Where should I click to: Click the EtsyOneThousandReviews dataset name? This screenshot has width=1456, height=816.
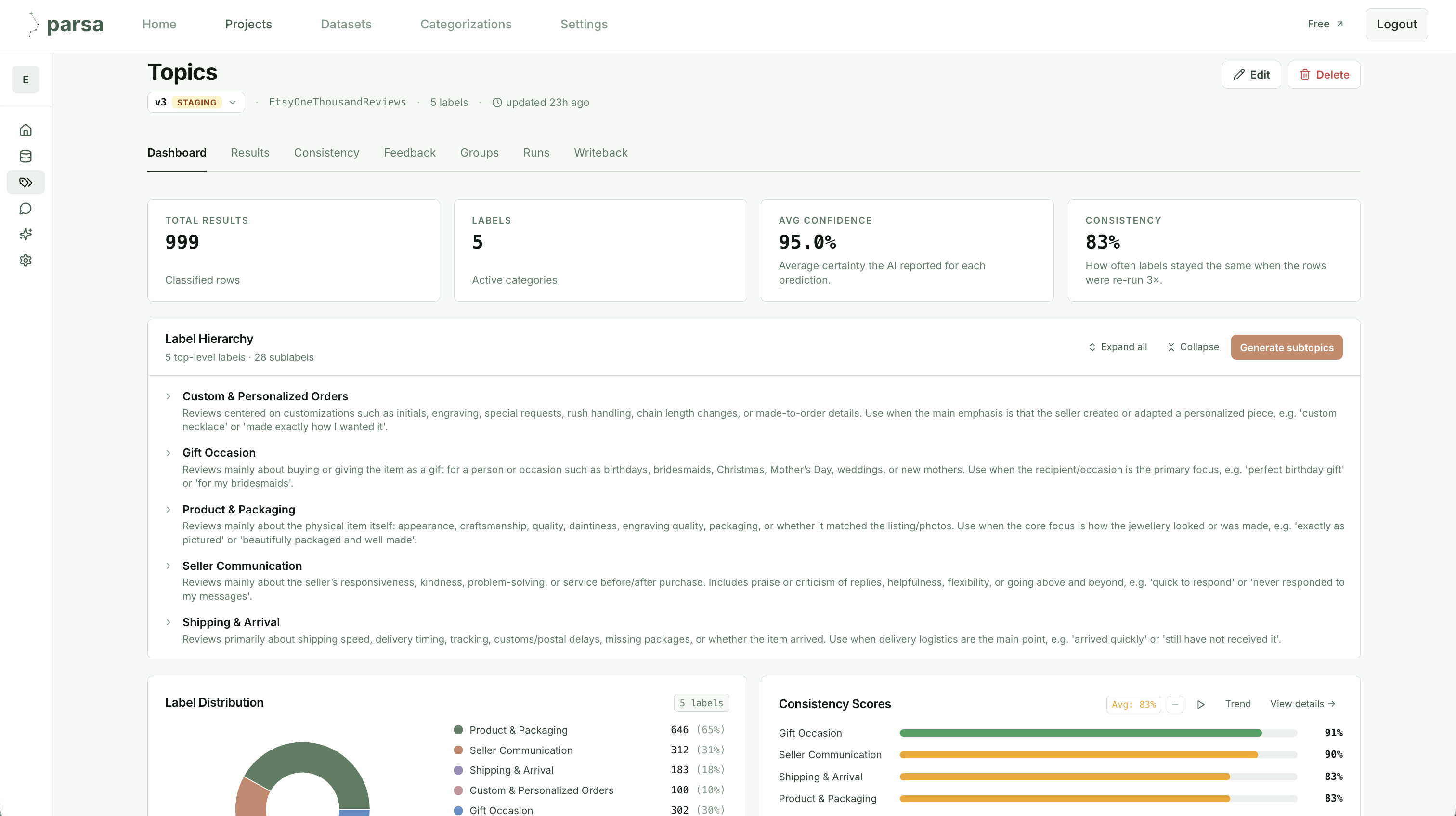[x=337, y=102]
